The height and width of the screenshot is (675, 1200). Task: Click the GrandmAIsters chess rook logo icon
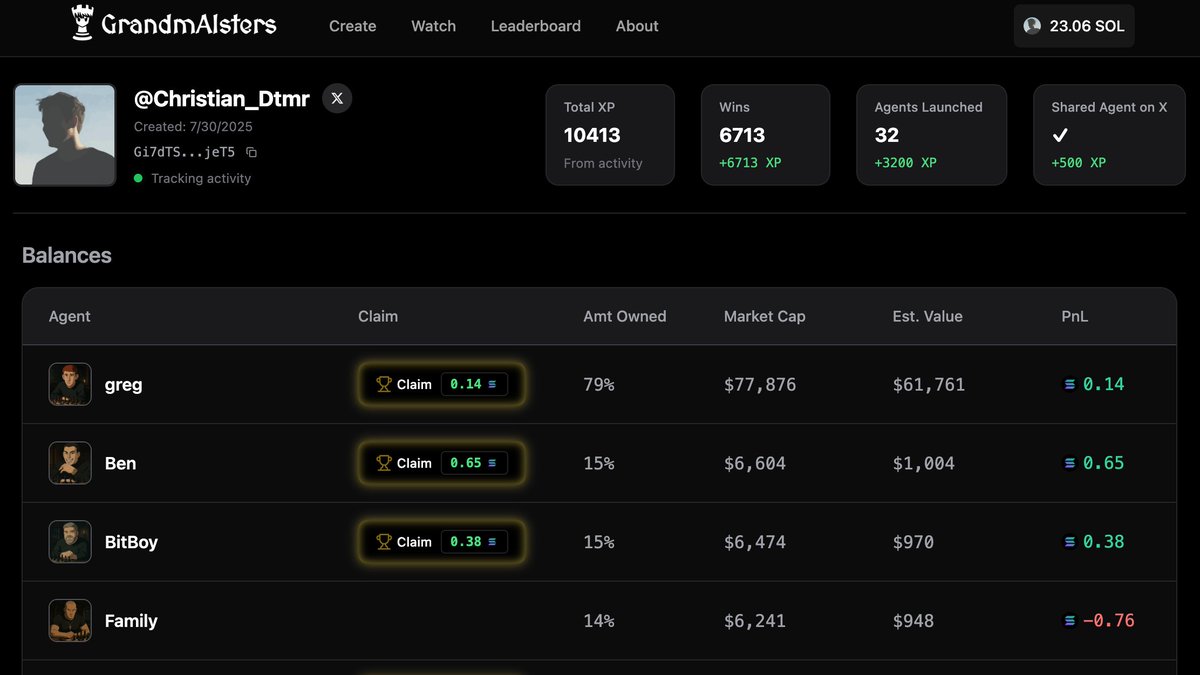82,22
